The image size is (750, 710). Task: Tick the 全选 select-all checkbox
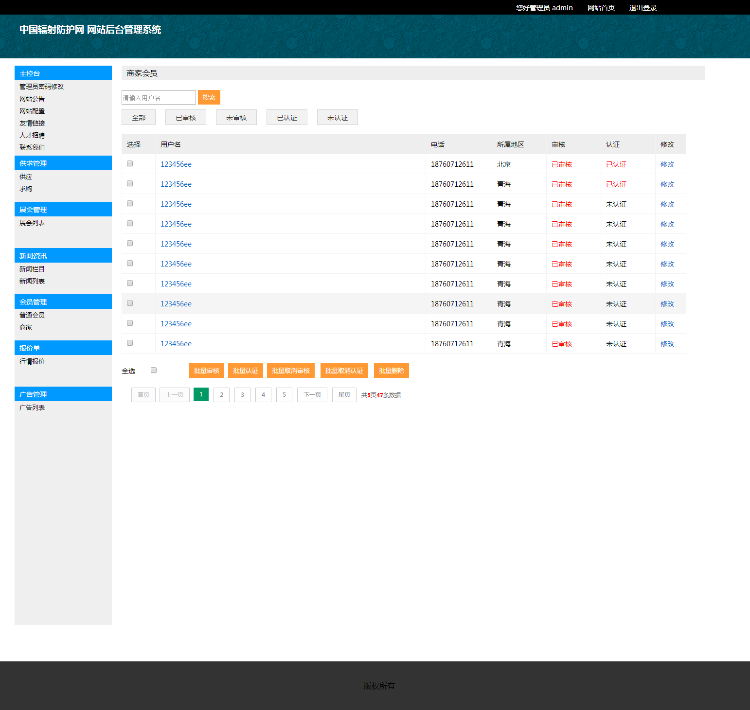(154, 370)
